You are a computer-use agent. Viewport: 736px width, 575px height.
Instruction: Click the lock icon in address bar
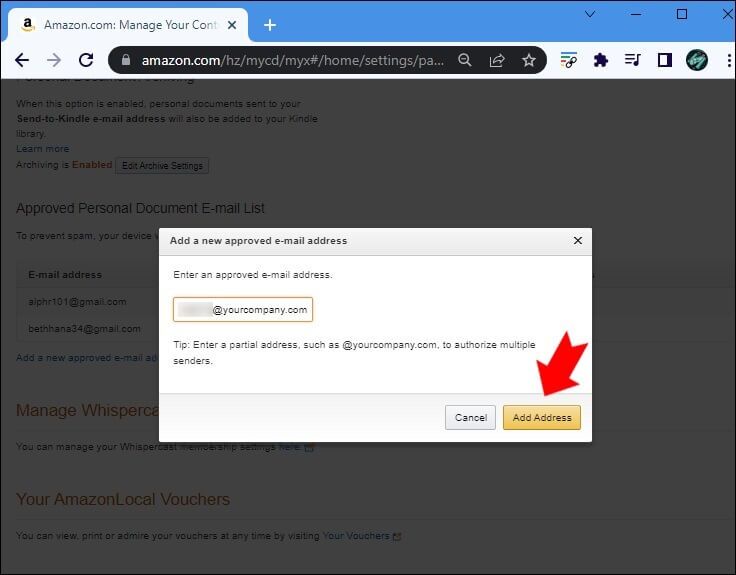click(x=125, y=60)
